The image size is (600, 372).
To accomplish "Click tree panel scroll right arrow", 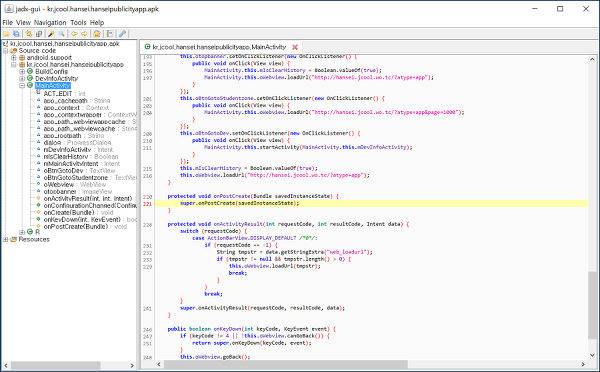I will (x=132, y=365).
